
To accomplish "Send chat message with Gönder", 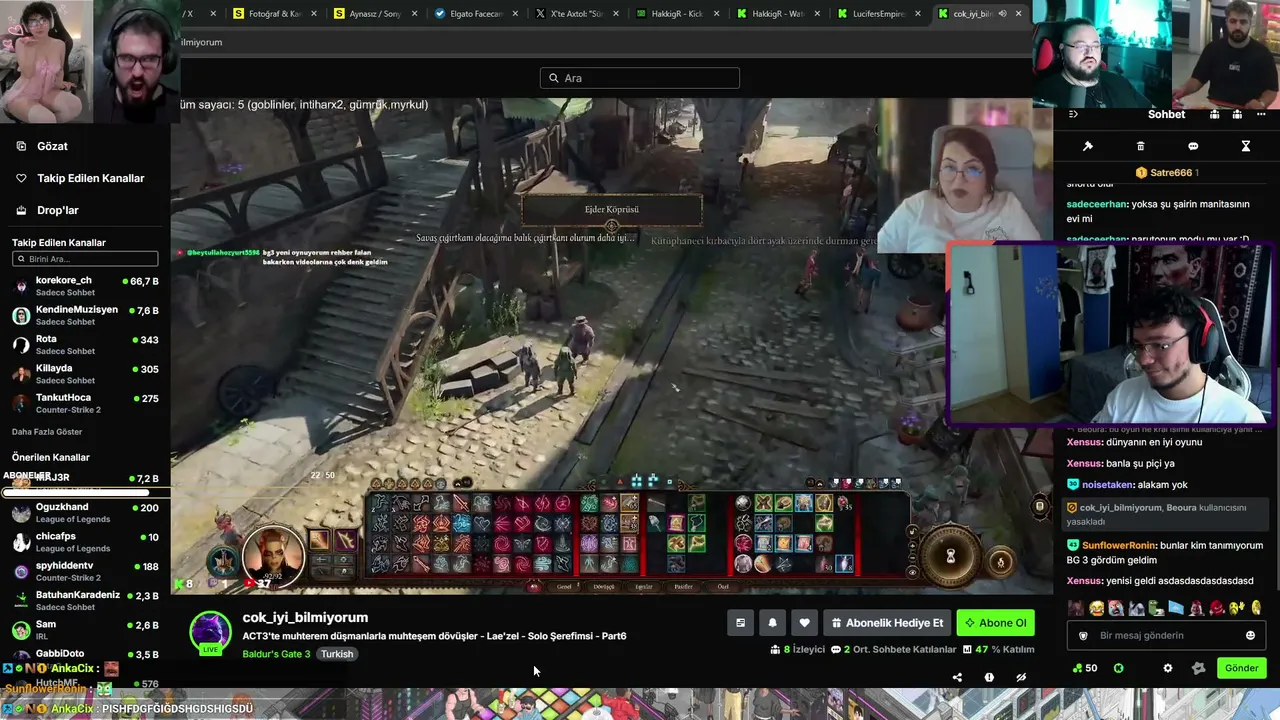I will click(x=1242, y=668).
